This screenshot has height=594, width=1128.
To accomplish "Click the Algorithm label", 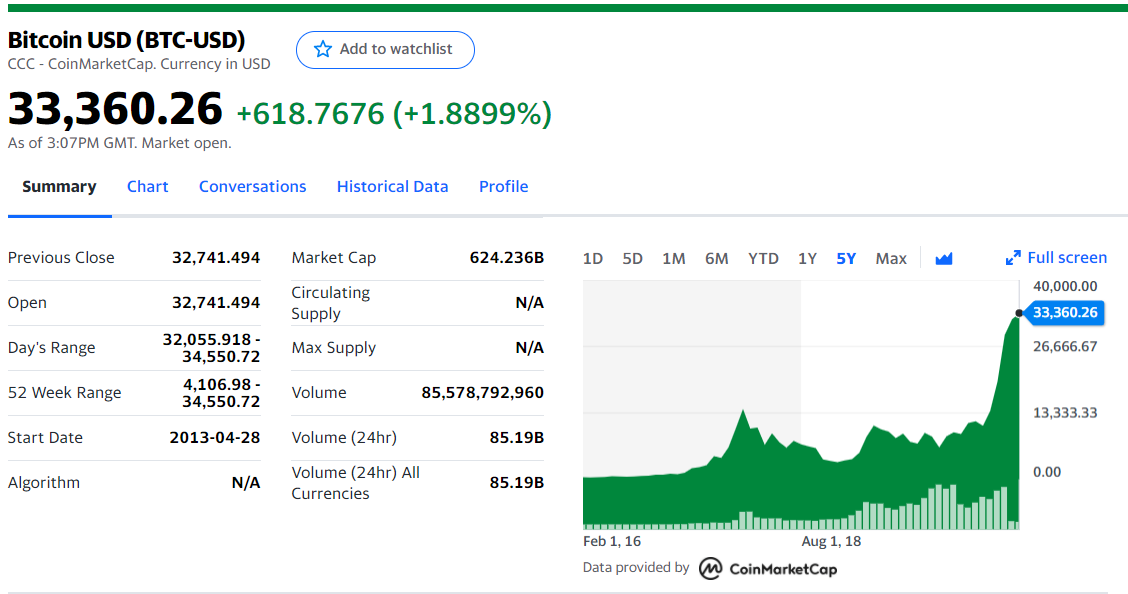I will [x=44, y=483].
